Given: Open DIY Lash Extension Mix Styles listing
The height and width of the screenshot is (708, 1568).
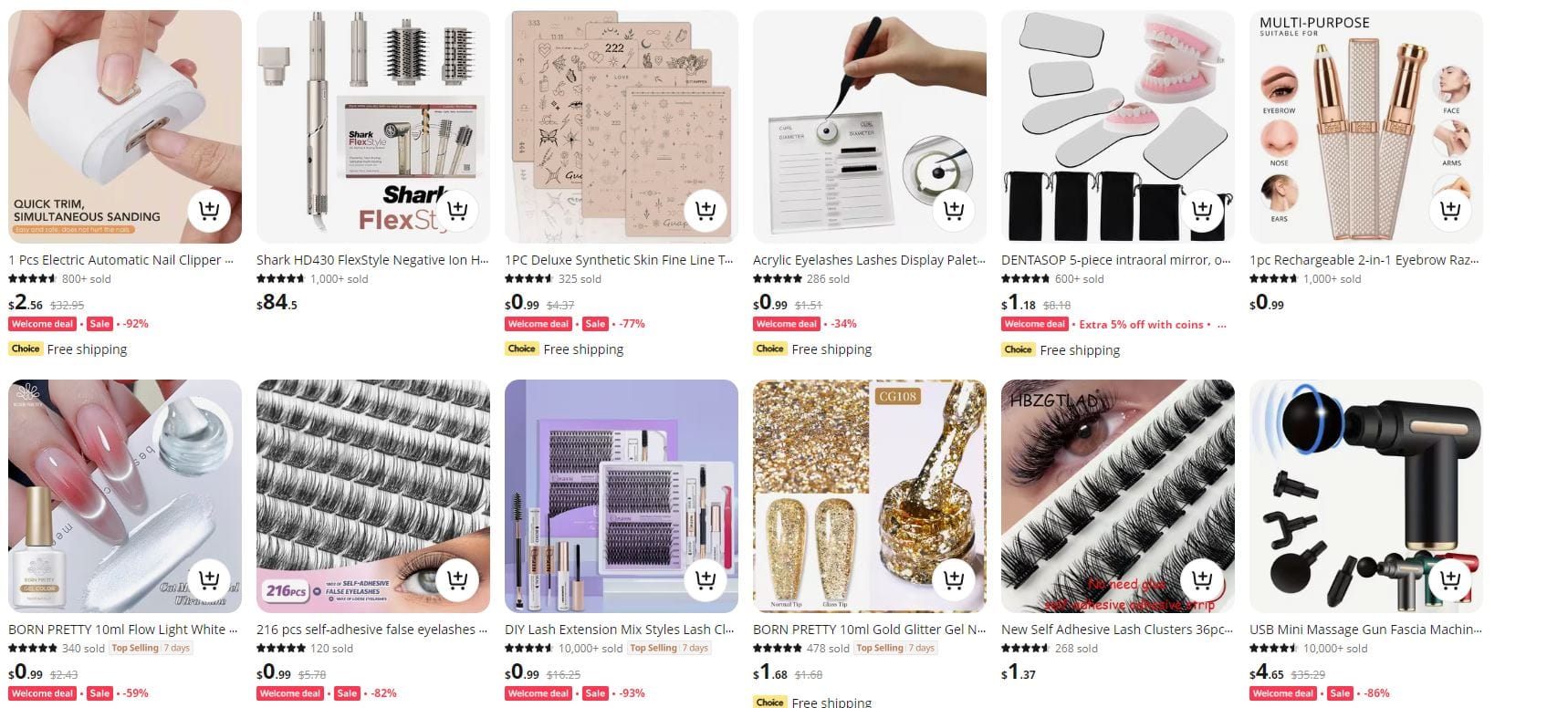Looking at the screenshot, I should (620, 630).
